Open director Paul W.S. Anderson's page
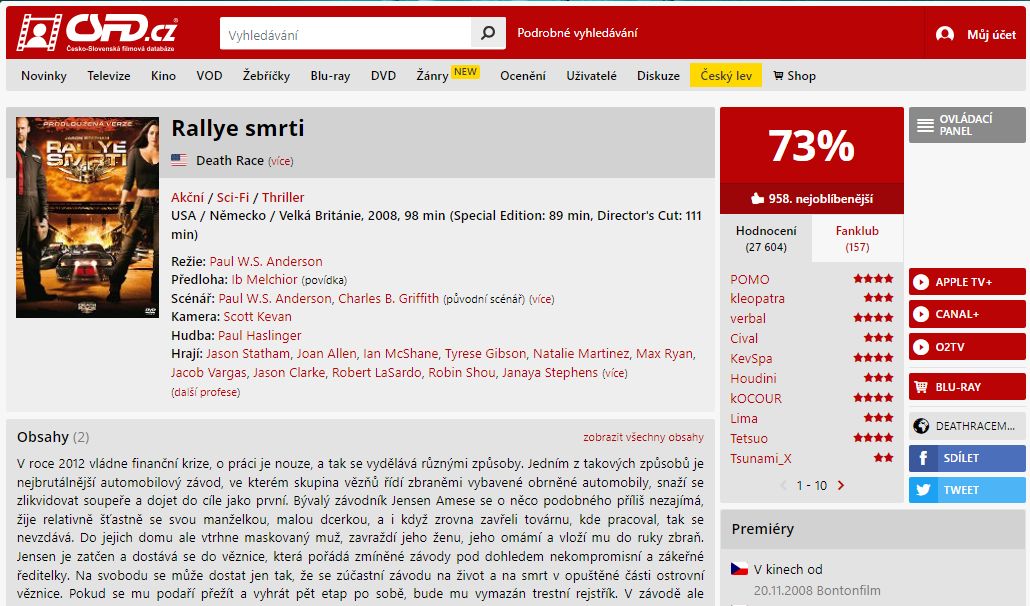The image size is (1030, 606). point(266,261)
